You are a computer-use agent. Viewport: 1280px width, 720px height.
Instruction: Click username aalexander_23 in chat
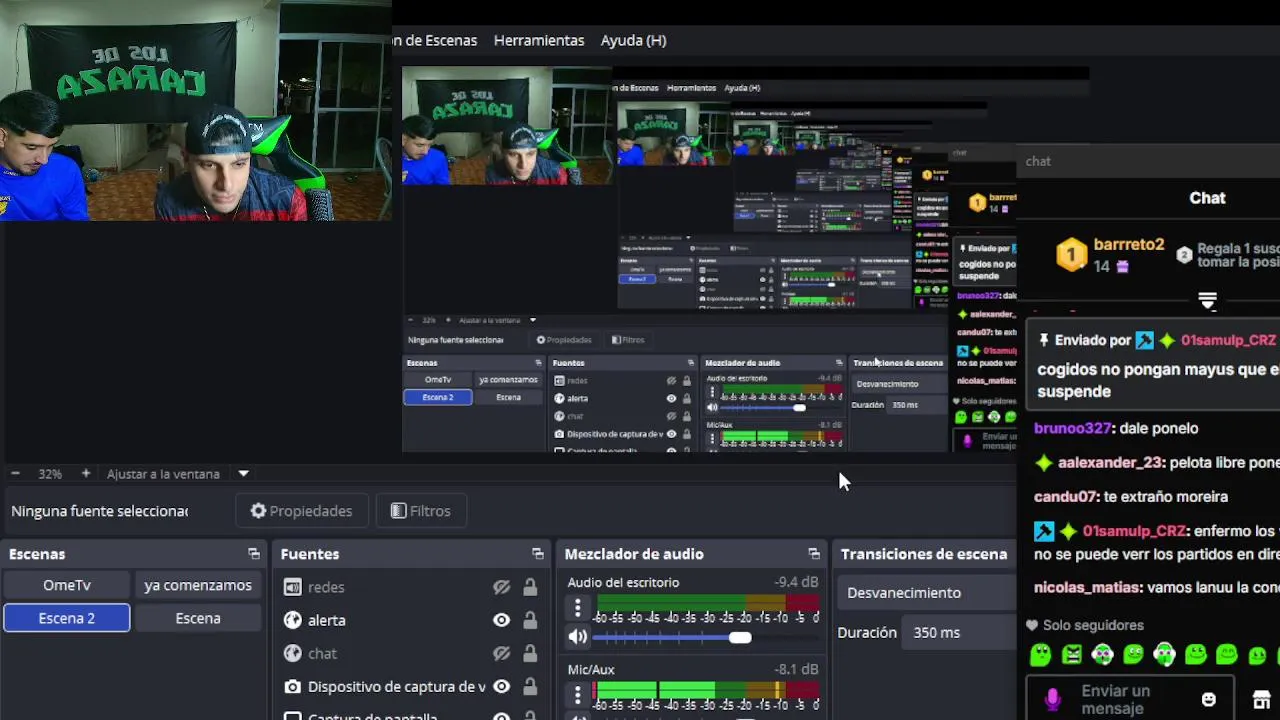coord(1111,463)
